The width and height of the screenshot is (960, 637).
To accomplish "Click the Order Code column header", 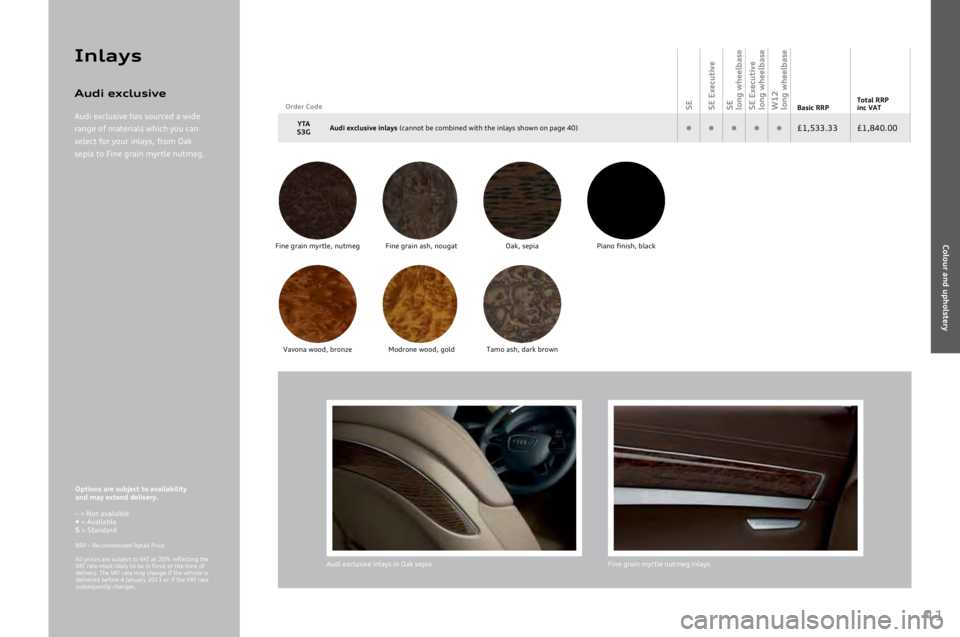I will coord(304,107).
